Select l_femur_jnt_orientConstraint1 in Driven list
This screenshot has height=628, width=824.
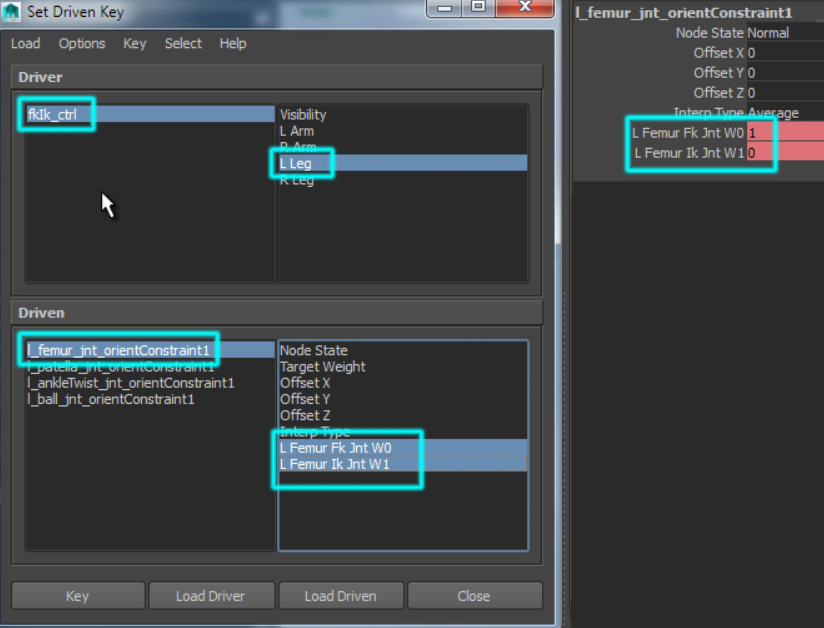point(150,350)
